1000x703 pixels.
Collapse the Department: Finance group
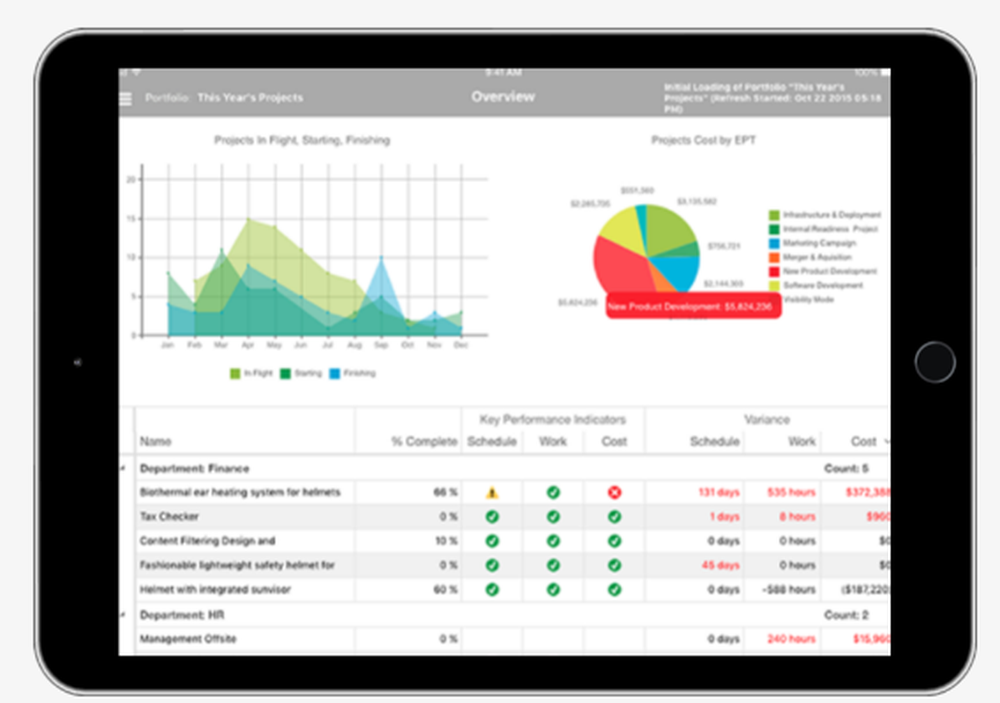[122, 468]
